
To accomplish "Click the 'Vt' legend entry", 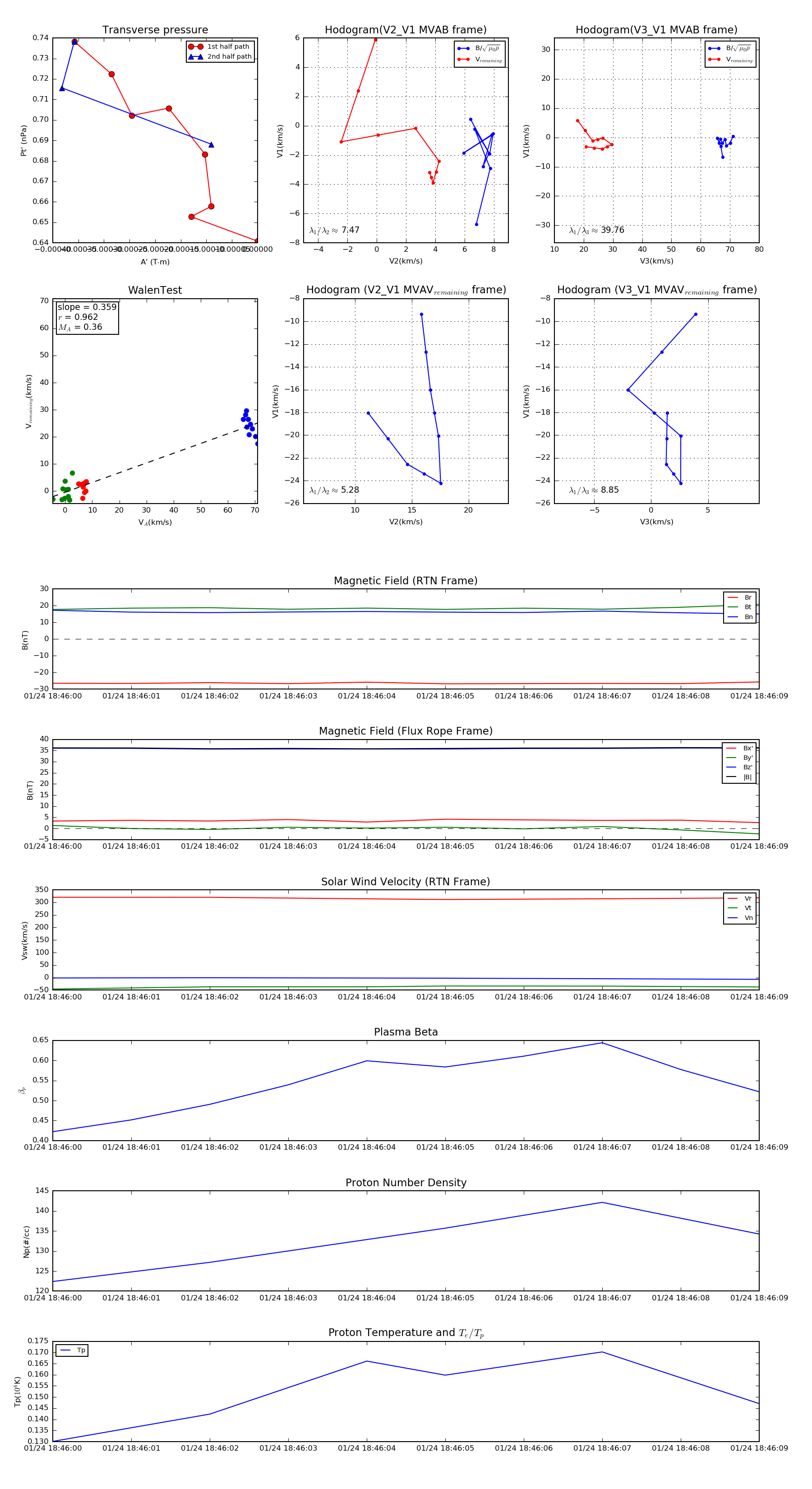I will 740,908.
